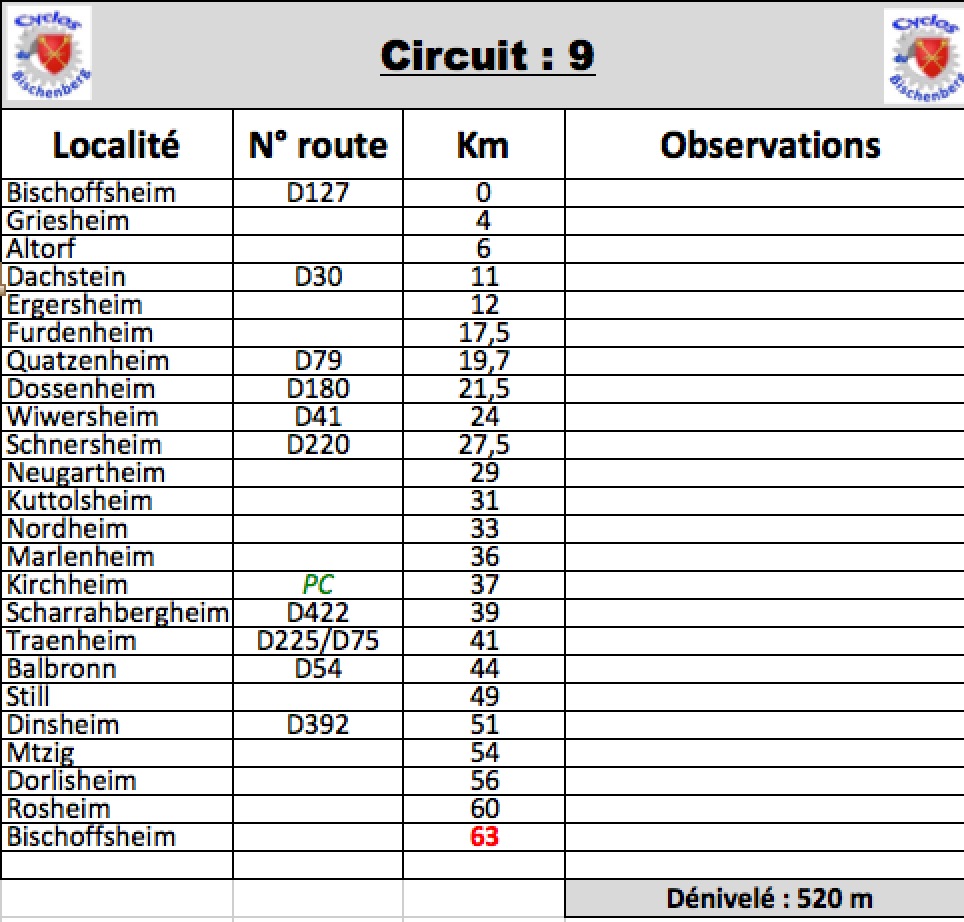Click the D41 route cell
The width and height of the screenshot is (964, 922).
(318, 417)
